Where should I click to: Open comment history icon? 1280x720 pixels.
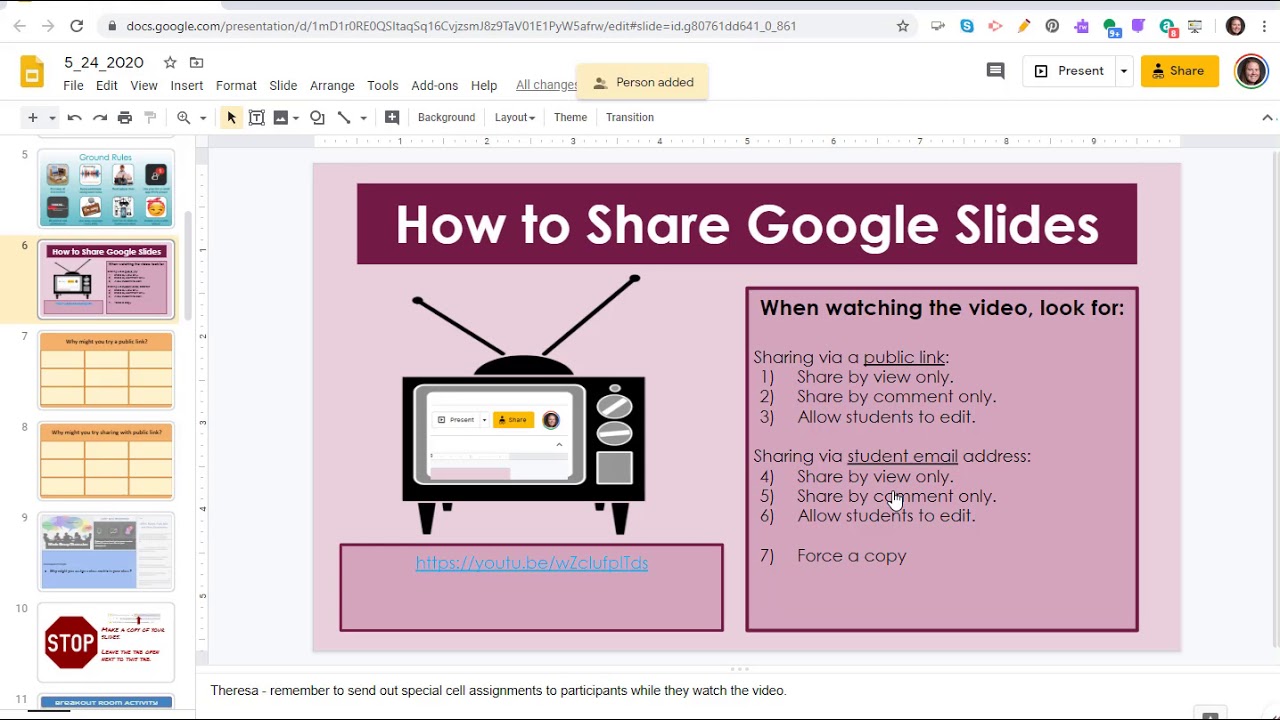coord(995,71)
